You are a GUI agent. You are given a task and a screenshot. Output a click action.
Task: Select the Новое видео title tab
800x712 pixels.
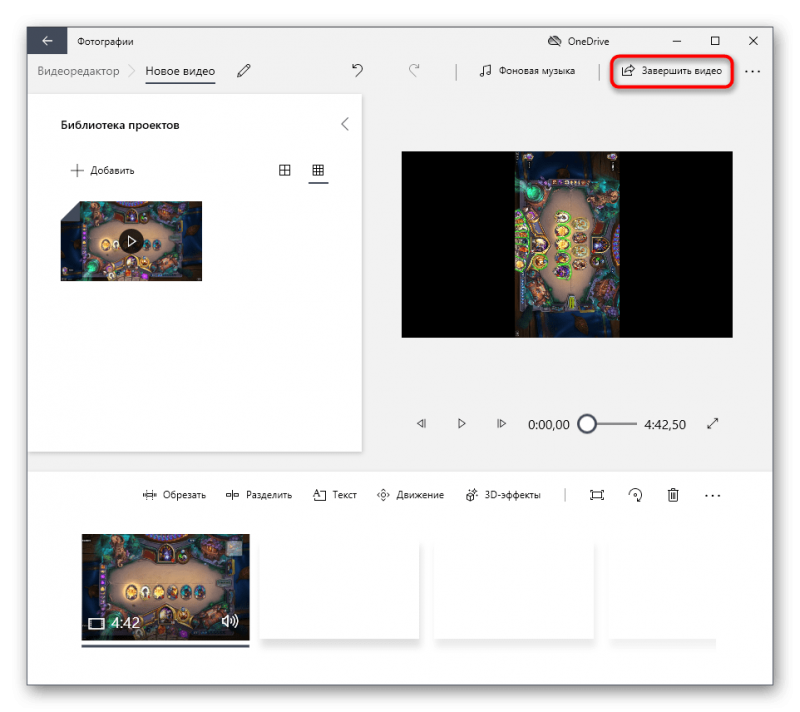(180, 71)
